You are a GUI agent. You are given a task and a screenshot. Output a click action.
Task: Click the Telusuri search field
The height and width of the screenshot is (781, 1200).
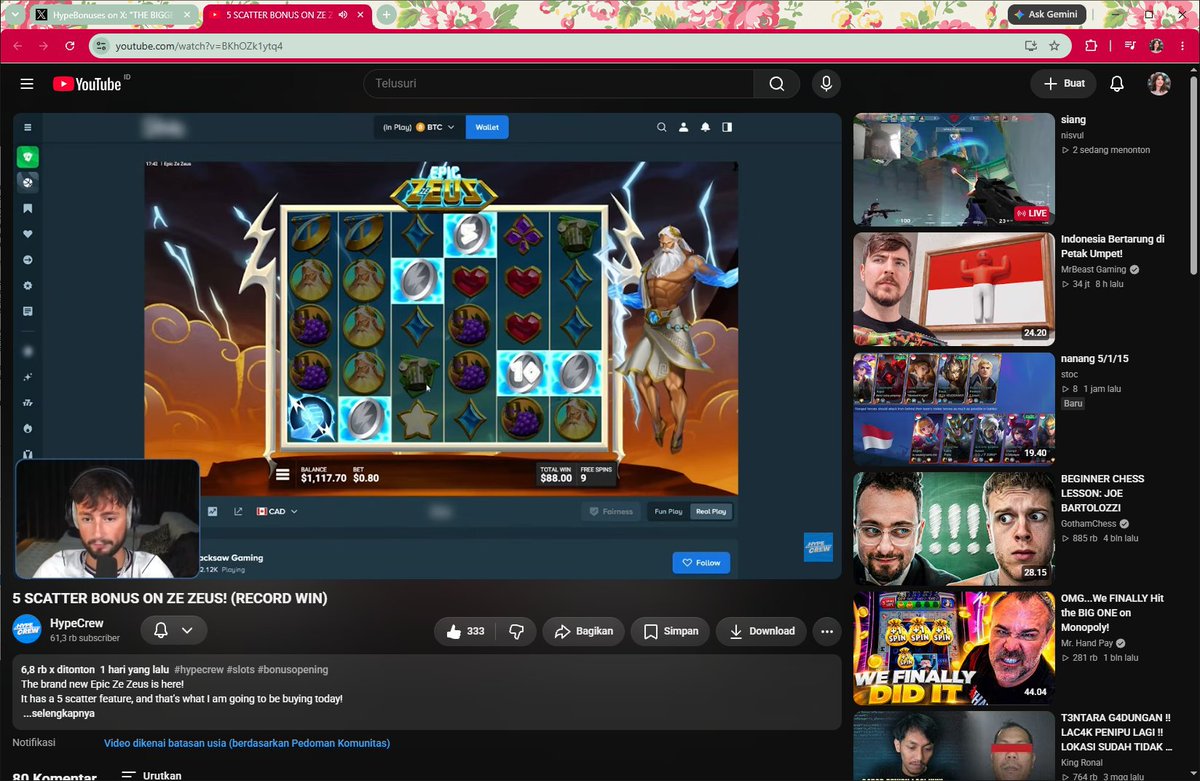[558, 84]
